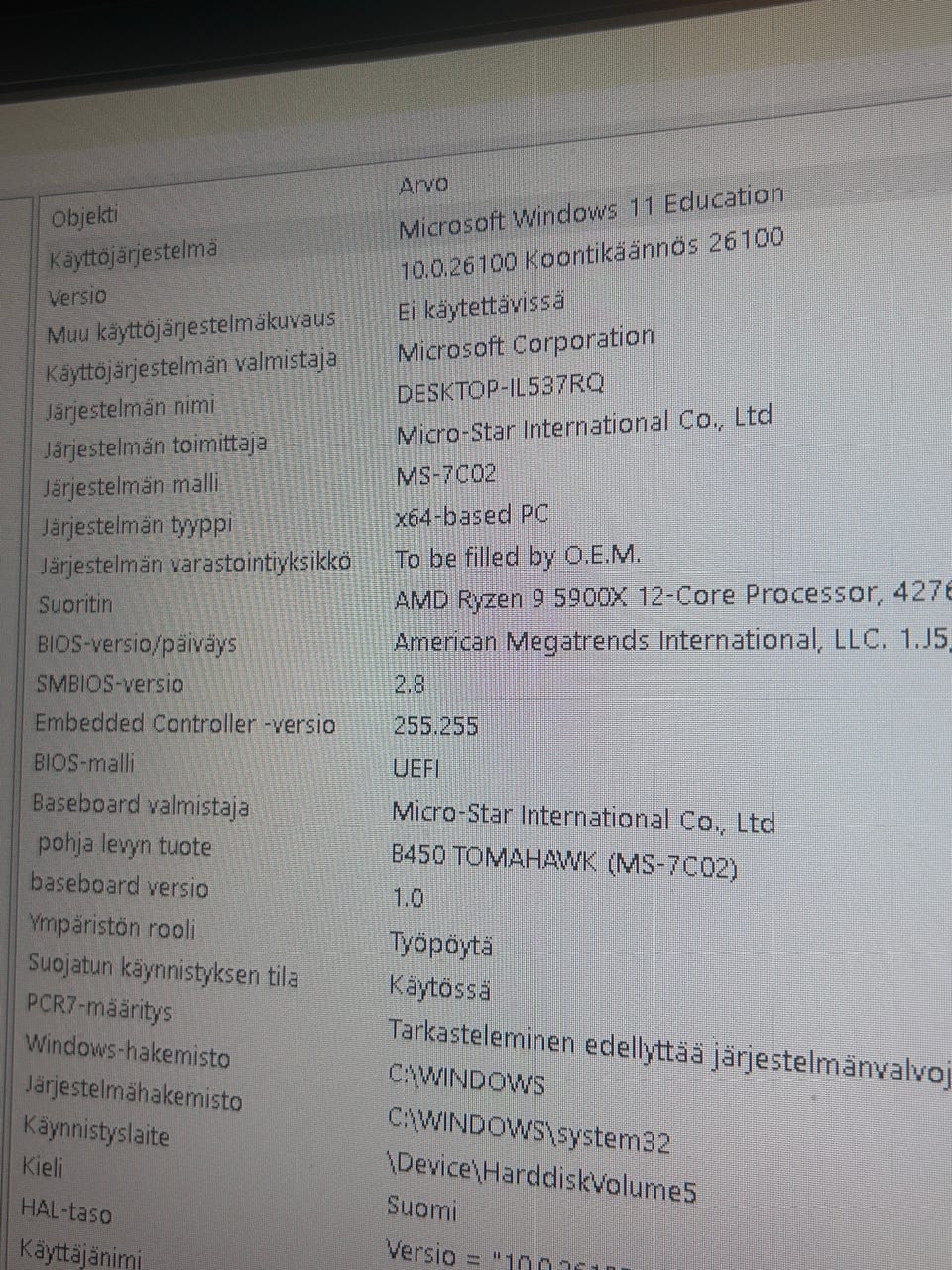Select the C:\WINDOWS\system32 value

(529, 1130)
